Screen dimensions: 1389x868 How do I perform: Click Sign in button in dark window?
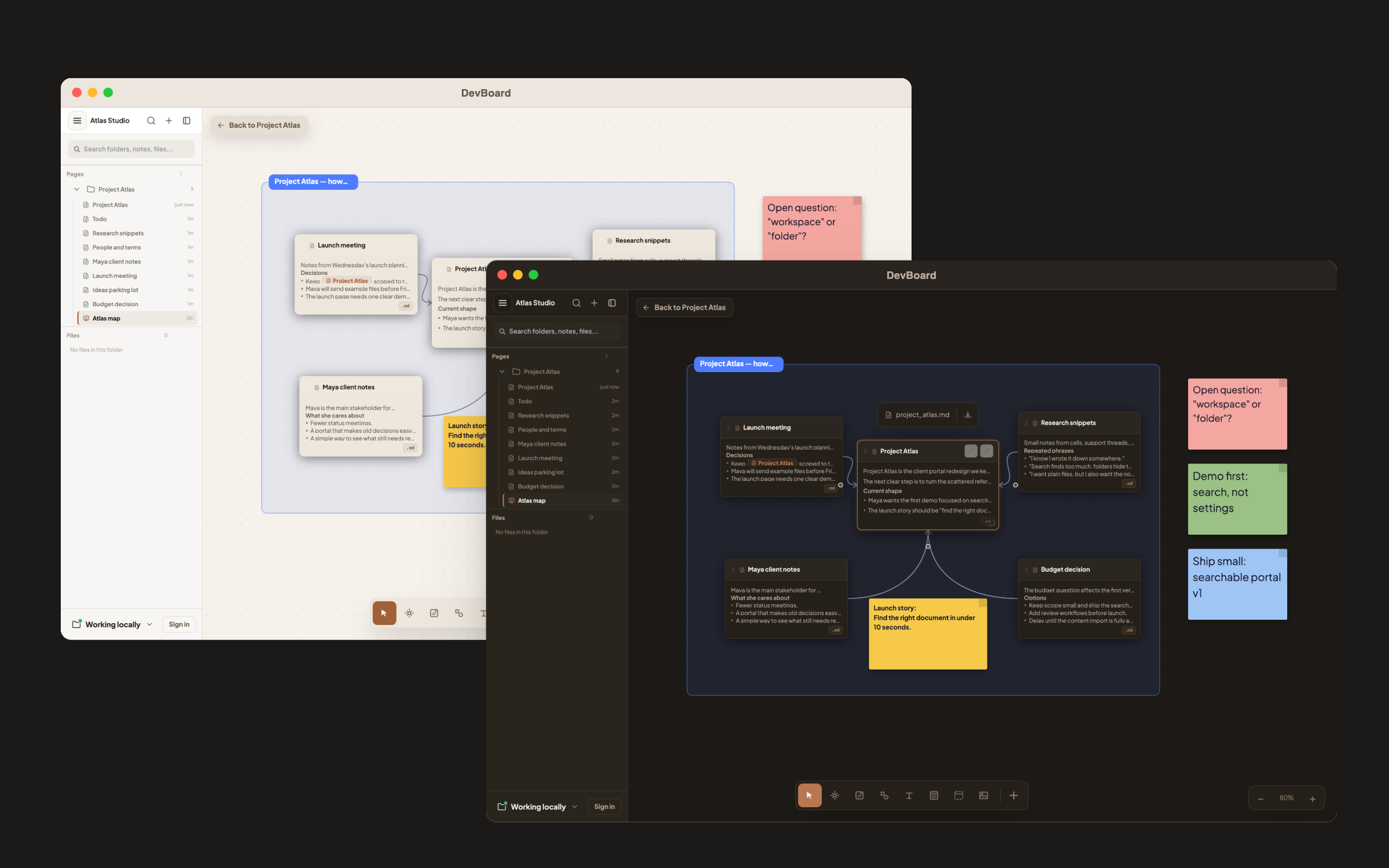tap(604, 807)
